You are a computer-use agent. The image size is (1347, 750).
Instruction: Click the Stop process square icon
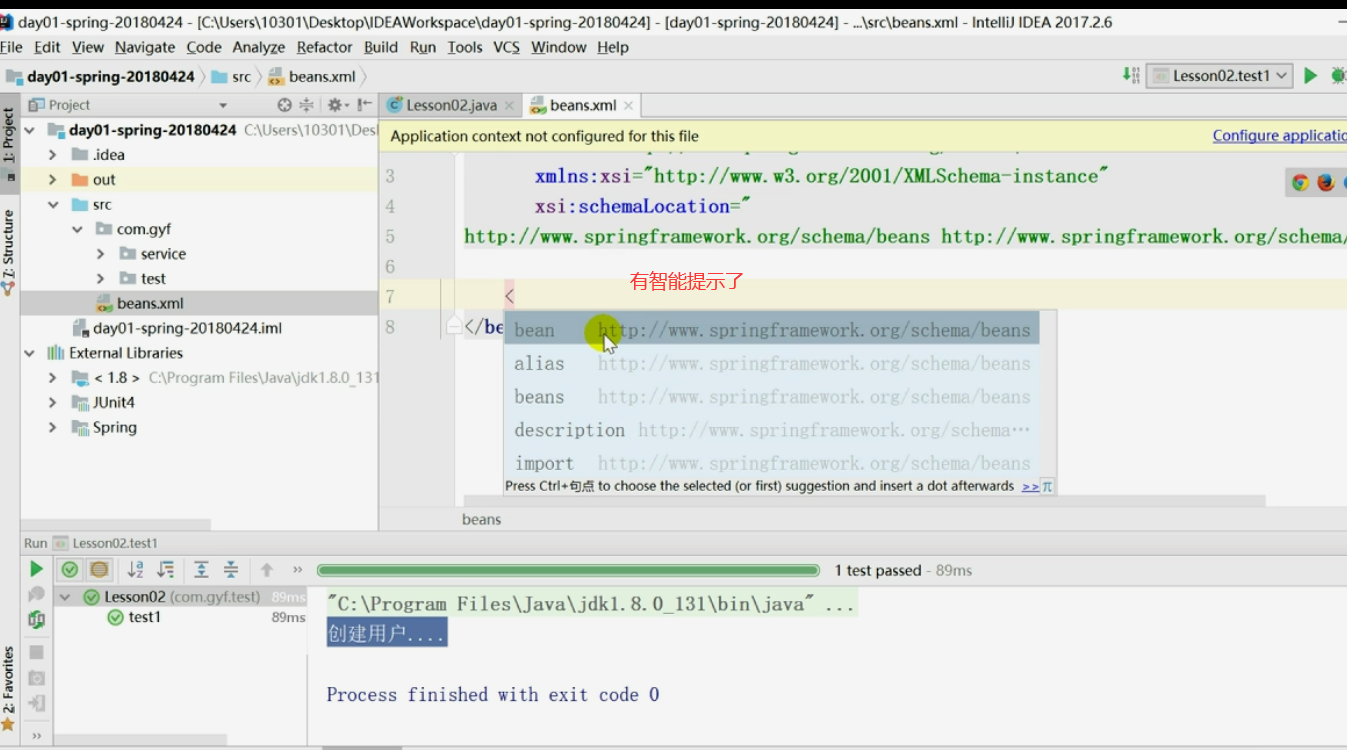pyautogui.click(x=37, y=652)
